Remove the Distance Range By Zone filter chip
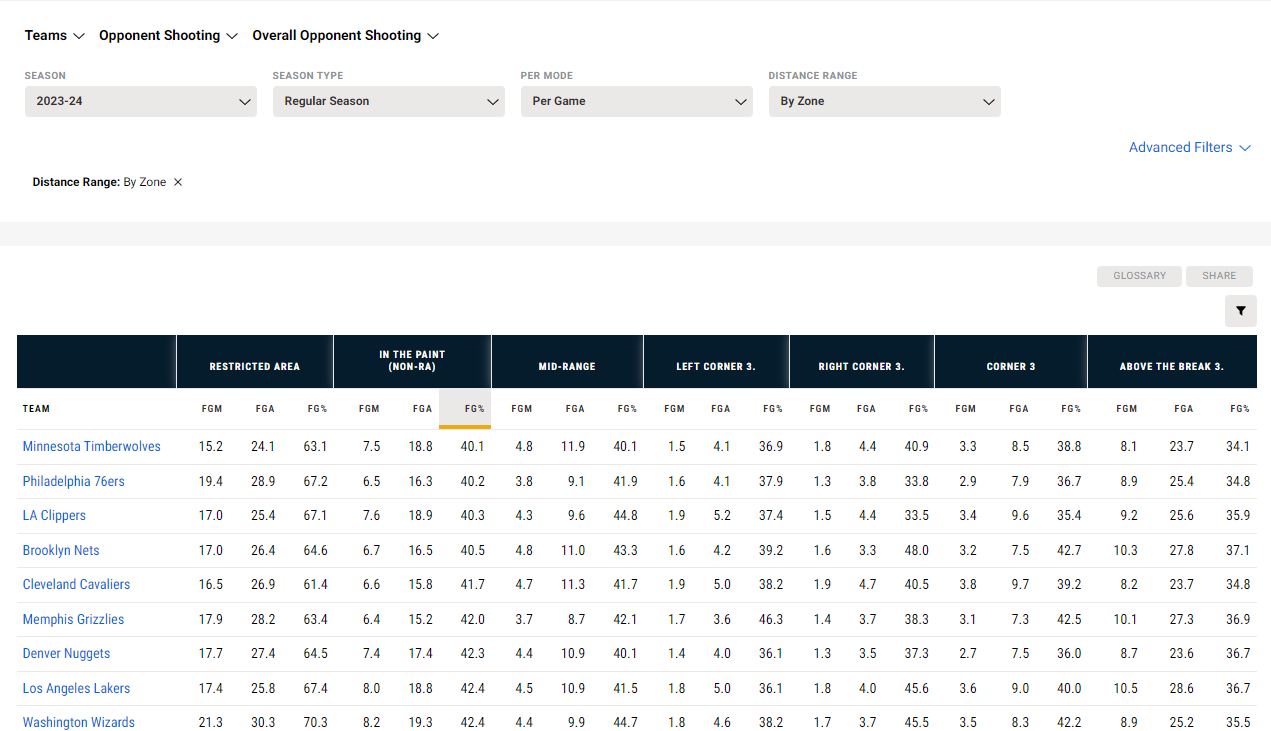Screen dimensions: 1271x731 coord(178,182)
